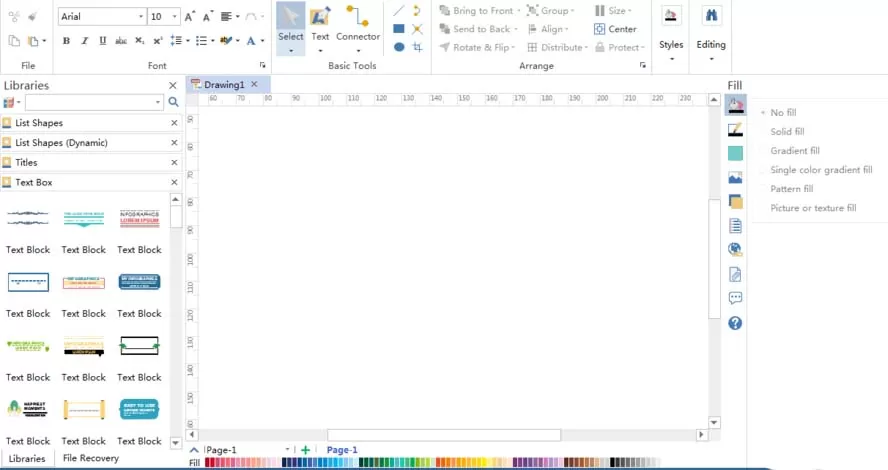Open the Protect dropdown
The width and height of the screenshot is (888, 470).
pos(620,48)
